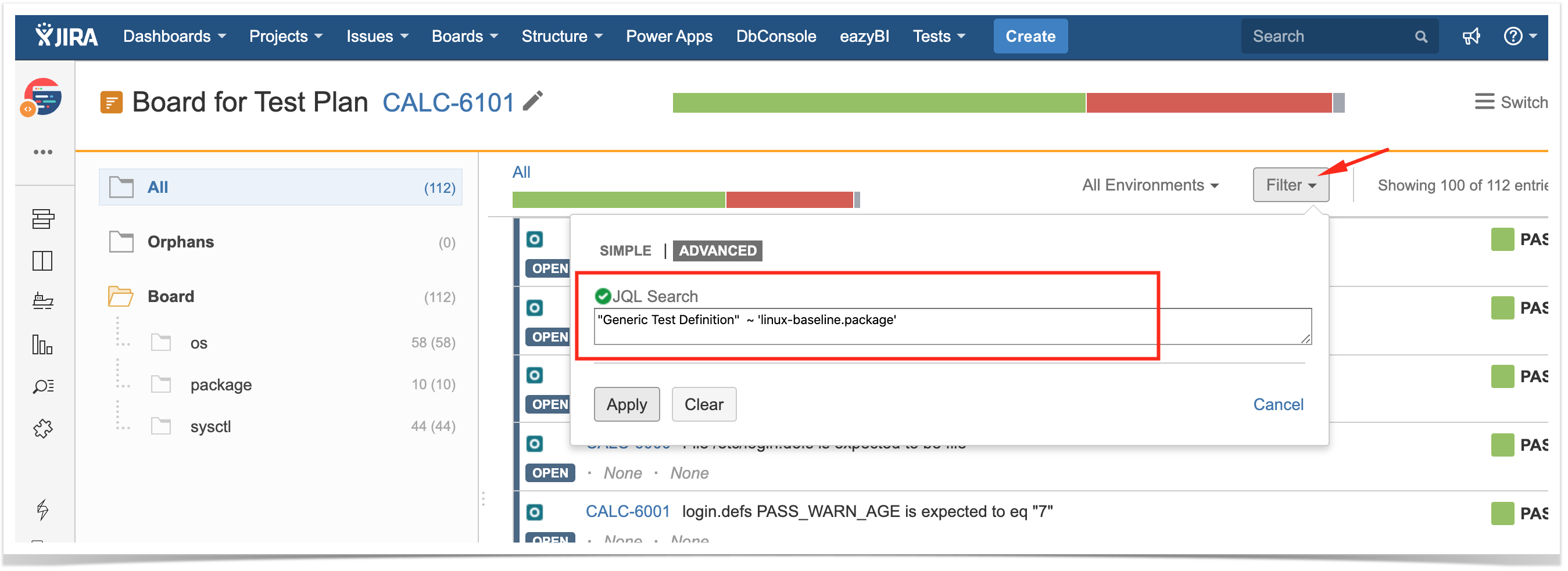Screen dimensions: 1568x571
Task: Click in the JQL Search text area
Action: (953, 326)
